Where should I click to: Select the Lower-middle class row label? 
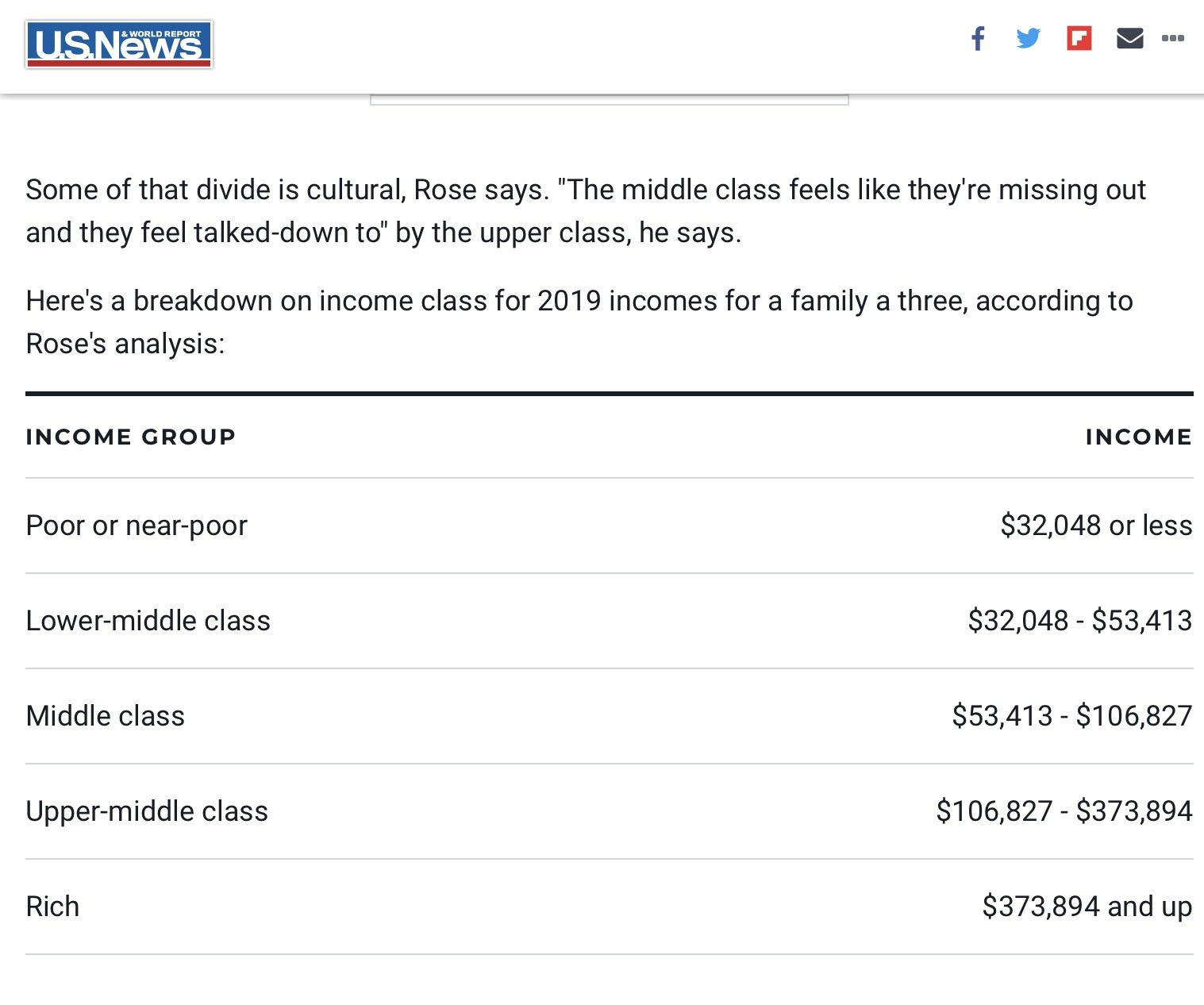(x=148, y=621)
